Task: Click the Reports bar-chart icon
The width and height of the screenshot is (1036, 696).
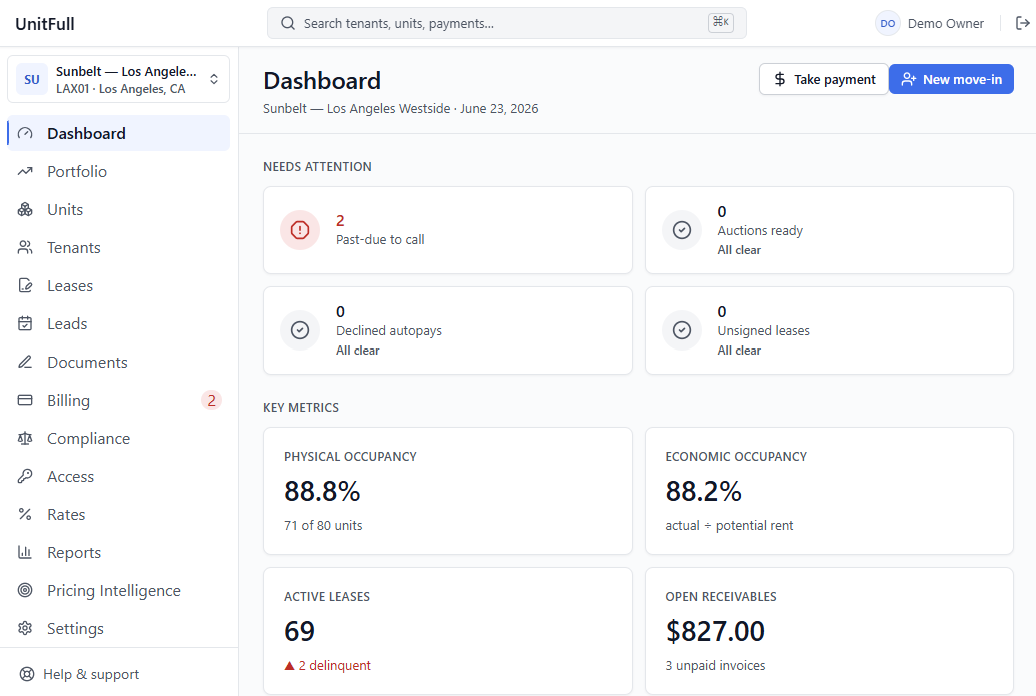Action: pos(25,553)
